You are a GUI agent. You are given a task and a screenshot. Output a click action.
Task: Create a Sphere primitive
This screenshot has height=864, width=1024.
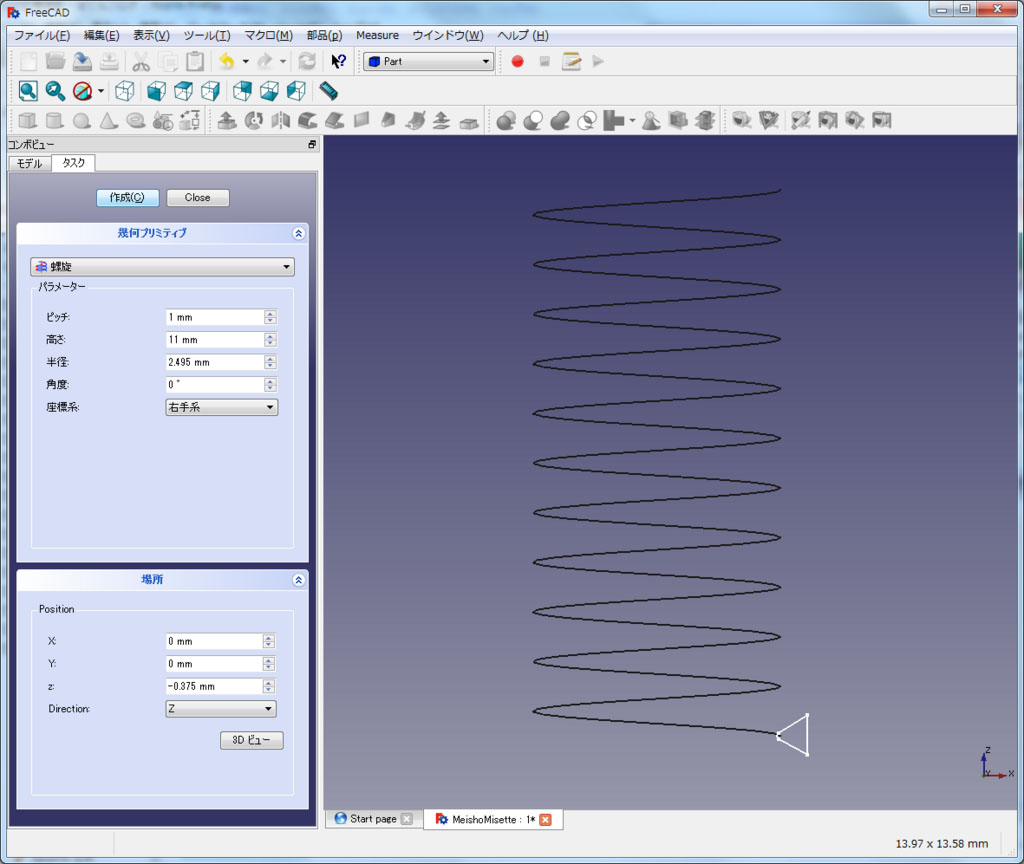[82, 121]
